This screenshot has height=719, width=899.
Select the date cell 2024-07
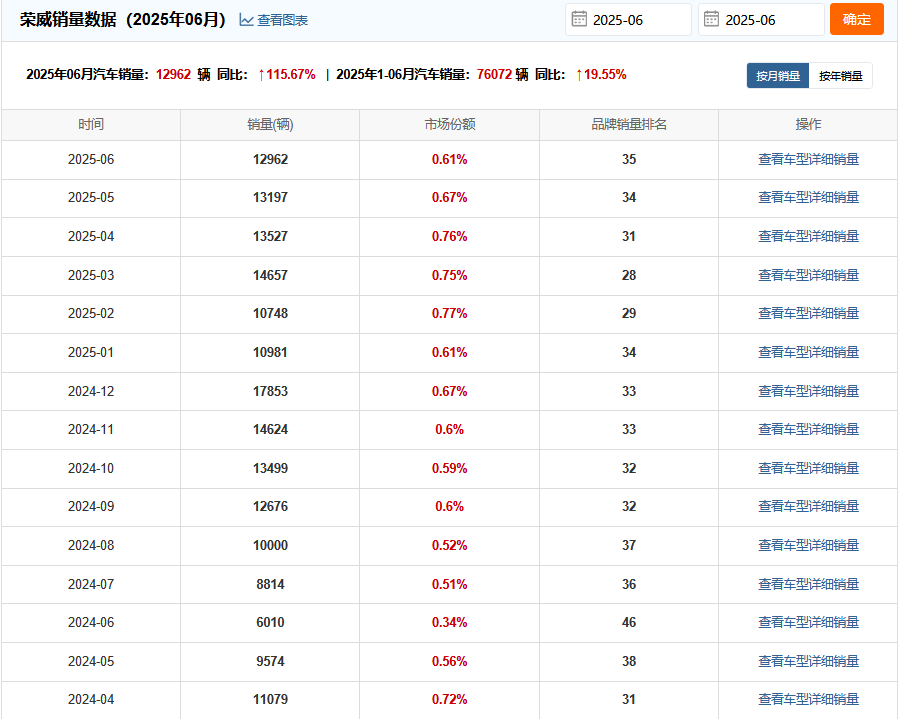[91, 584]
